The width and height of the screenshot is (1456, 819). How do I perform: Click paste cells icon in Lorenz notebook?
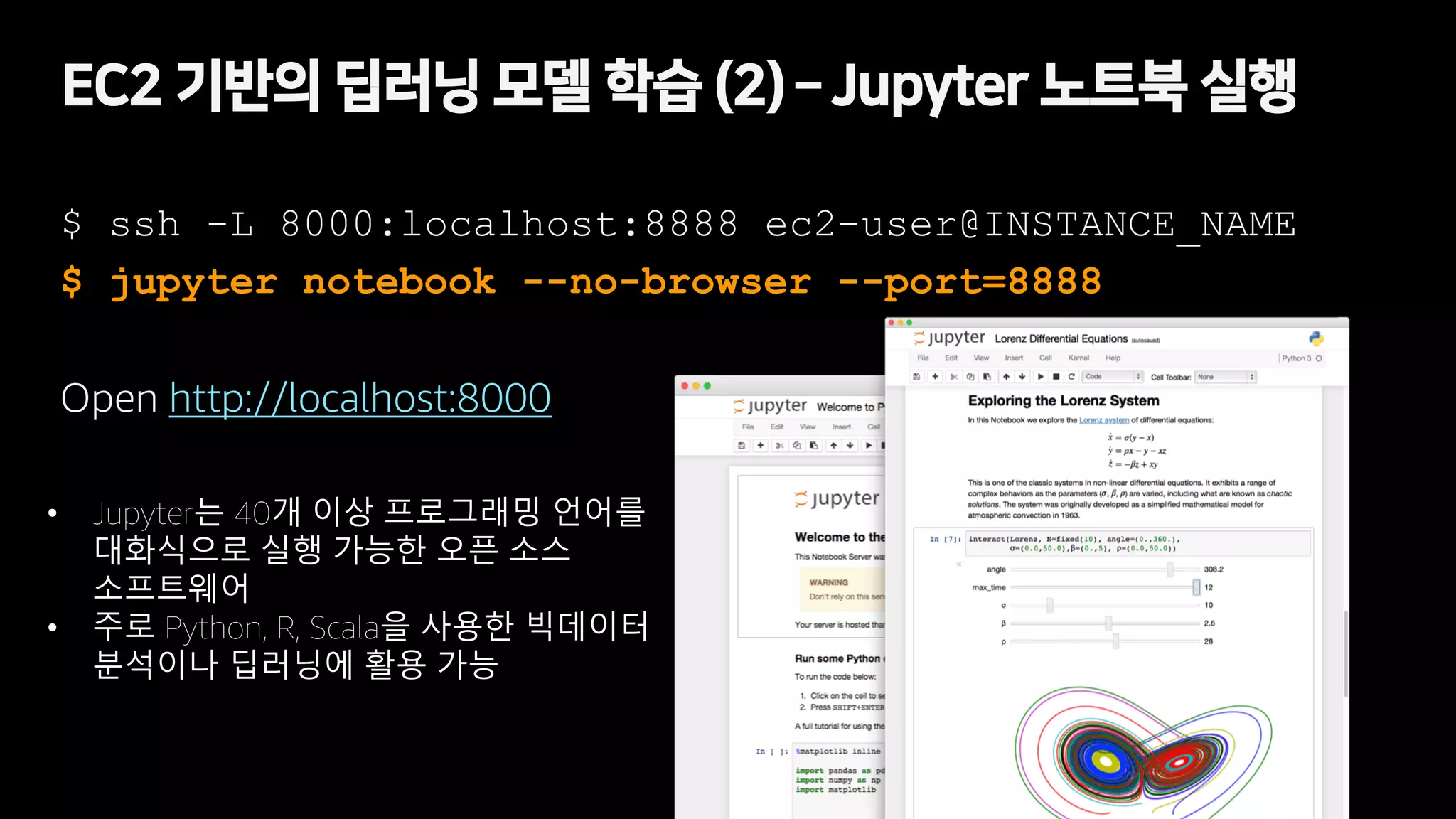coord(987,377)
